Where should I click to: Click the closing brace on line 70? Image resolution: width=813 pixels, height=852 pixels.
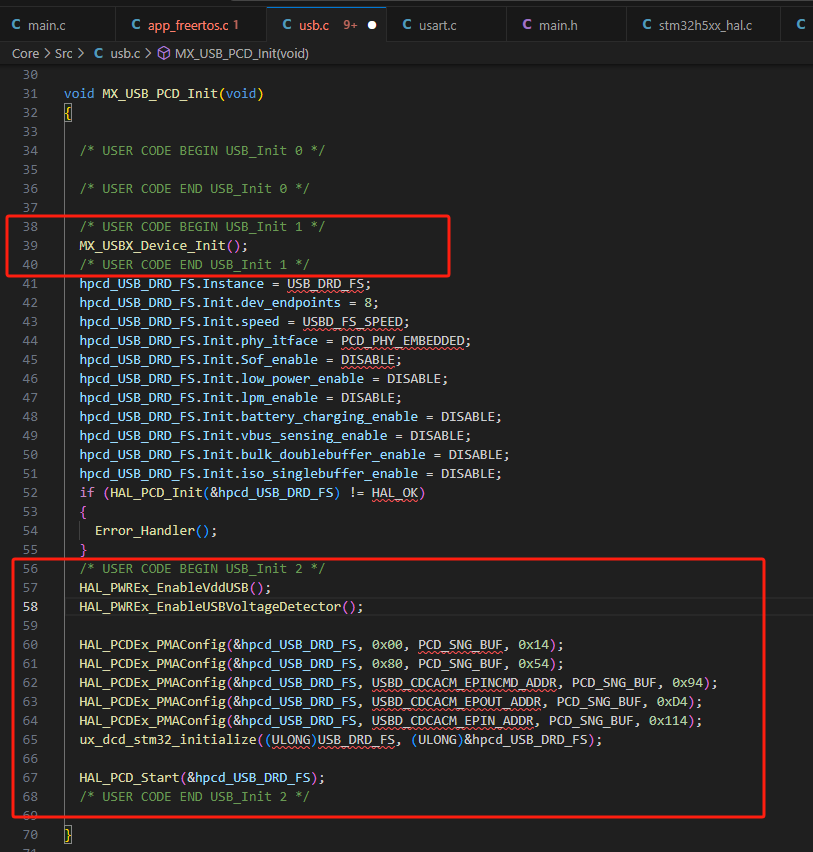pos(67,835)
